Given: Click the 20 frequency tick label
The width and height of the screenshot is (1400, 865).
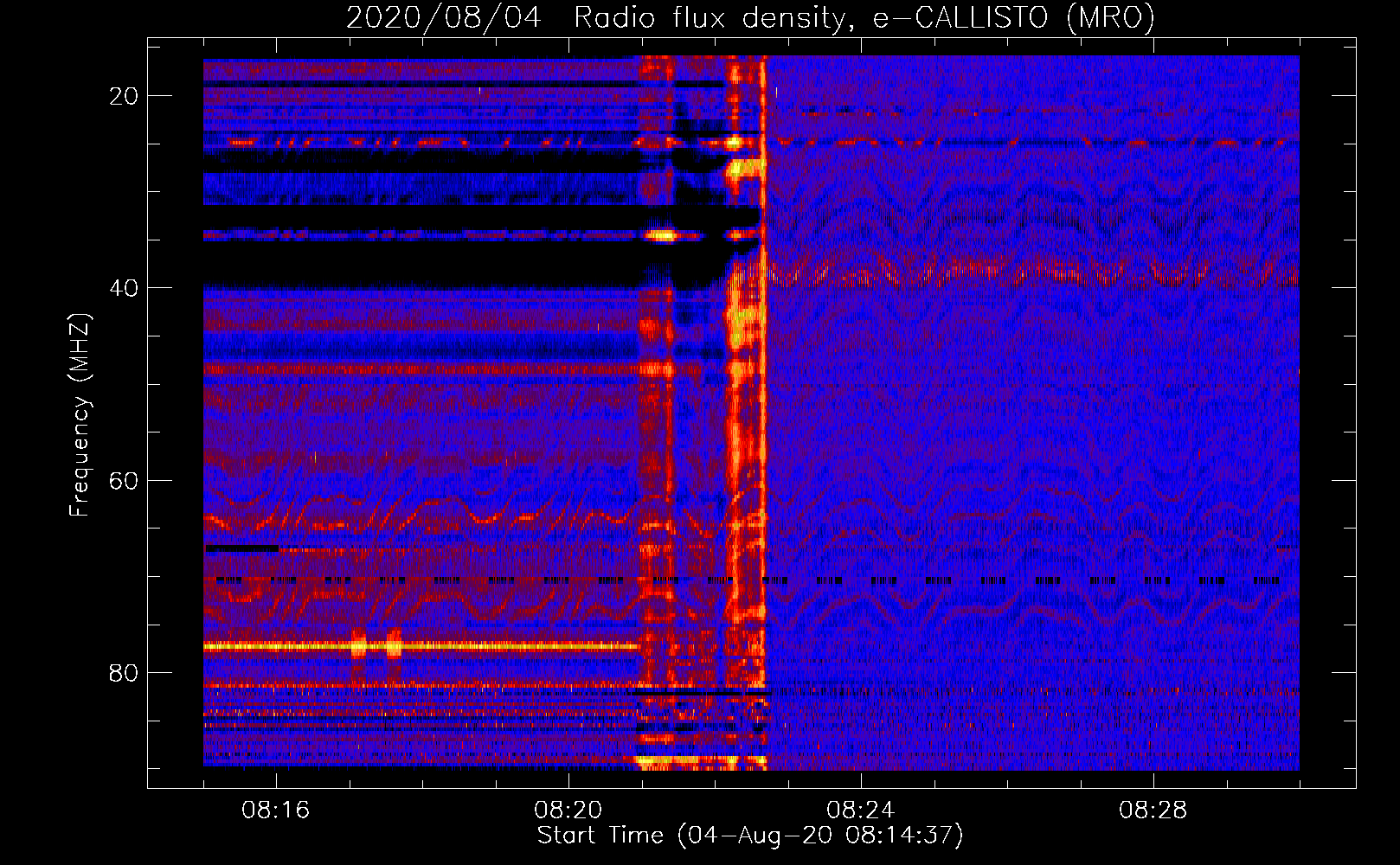Looking at the screenshot, I should coord(125,96).
